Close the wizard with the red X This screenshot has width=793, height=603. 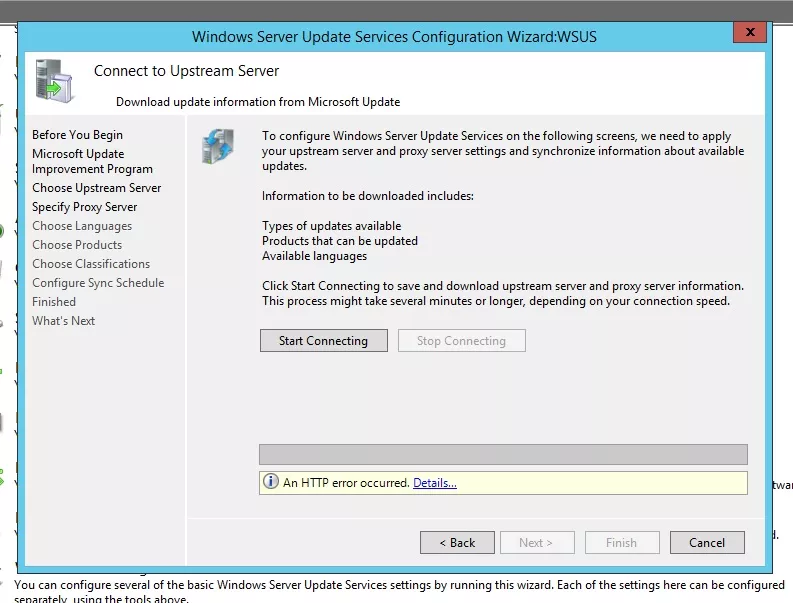coord(750,32)
